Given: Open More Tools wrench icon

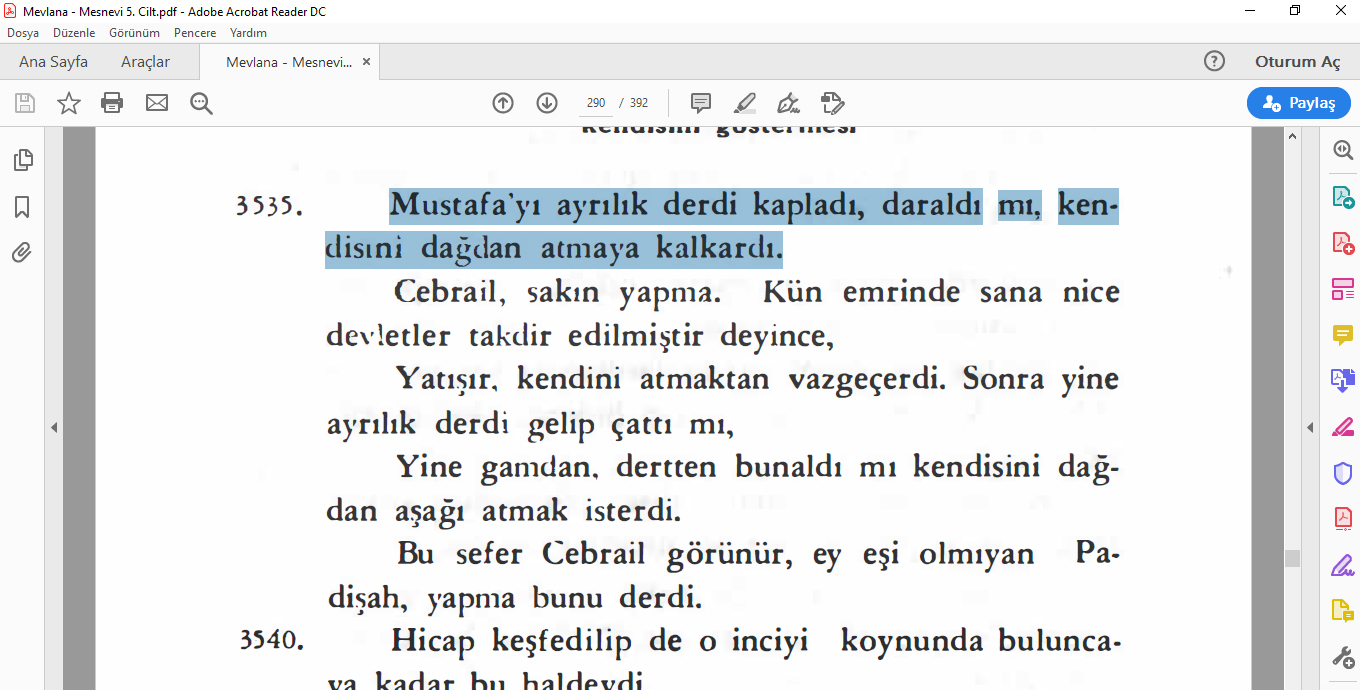Looking at the screenshot, I should click(x=1343, y=657).
